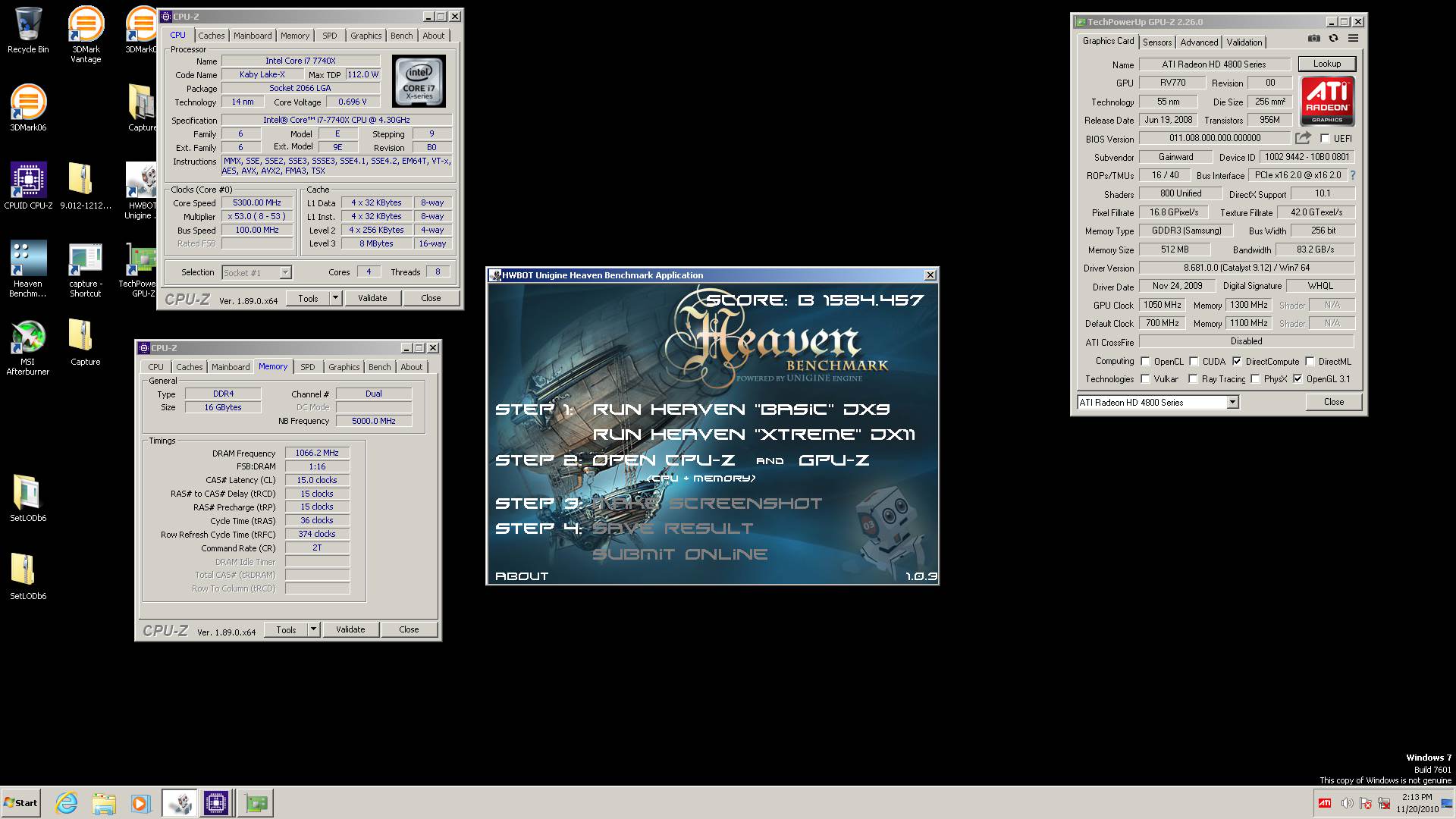The width and height of the screenshot is (1456, 819).
Task: Open the 3DMark06 desktop shortcut
Action: pos(28,108)
